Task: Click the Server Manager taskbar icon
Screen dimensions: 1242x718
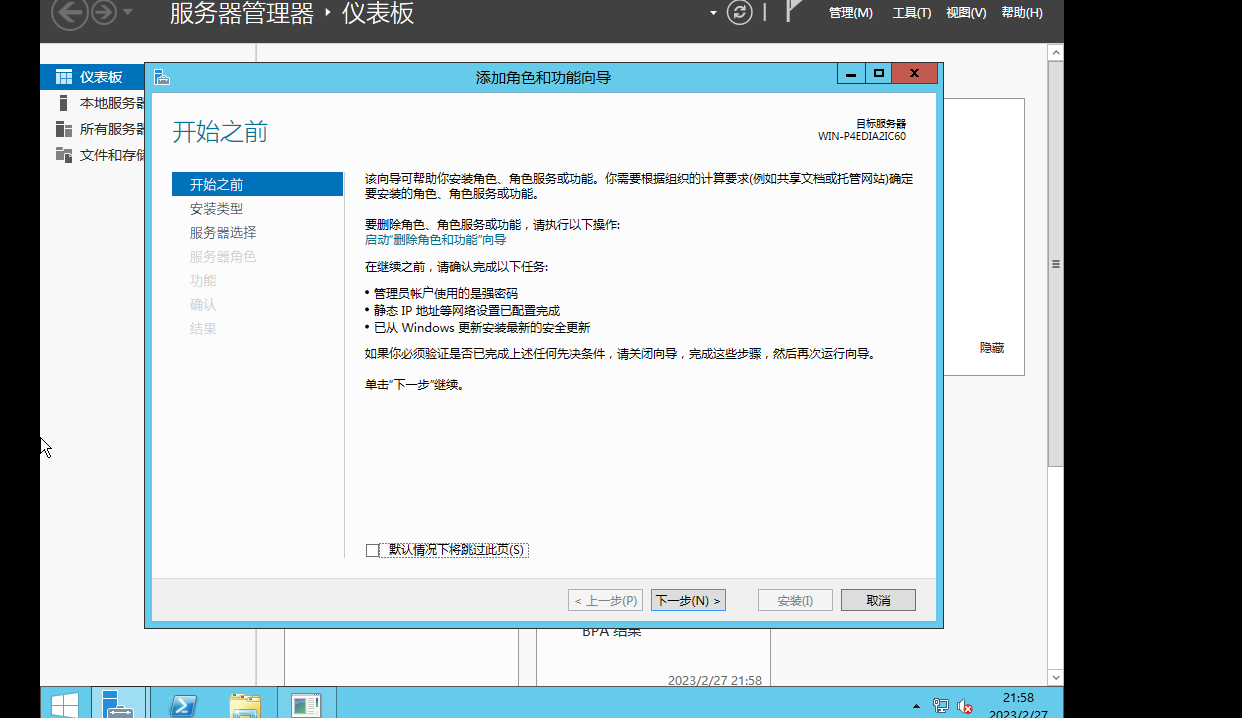Action: (118, 704)
